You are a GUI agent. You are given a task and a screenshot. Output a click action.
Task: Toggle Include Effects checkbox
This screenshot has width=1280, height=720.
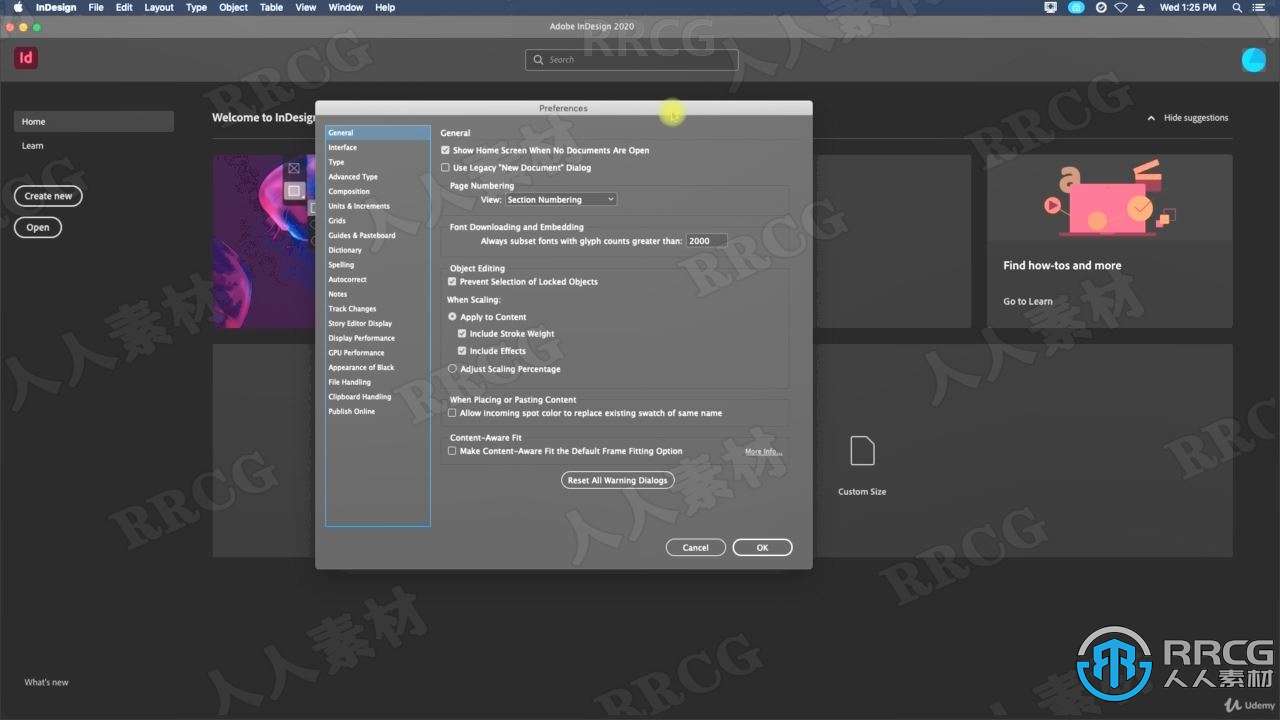(x=462, y=351)
